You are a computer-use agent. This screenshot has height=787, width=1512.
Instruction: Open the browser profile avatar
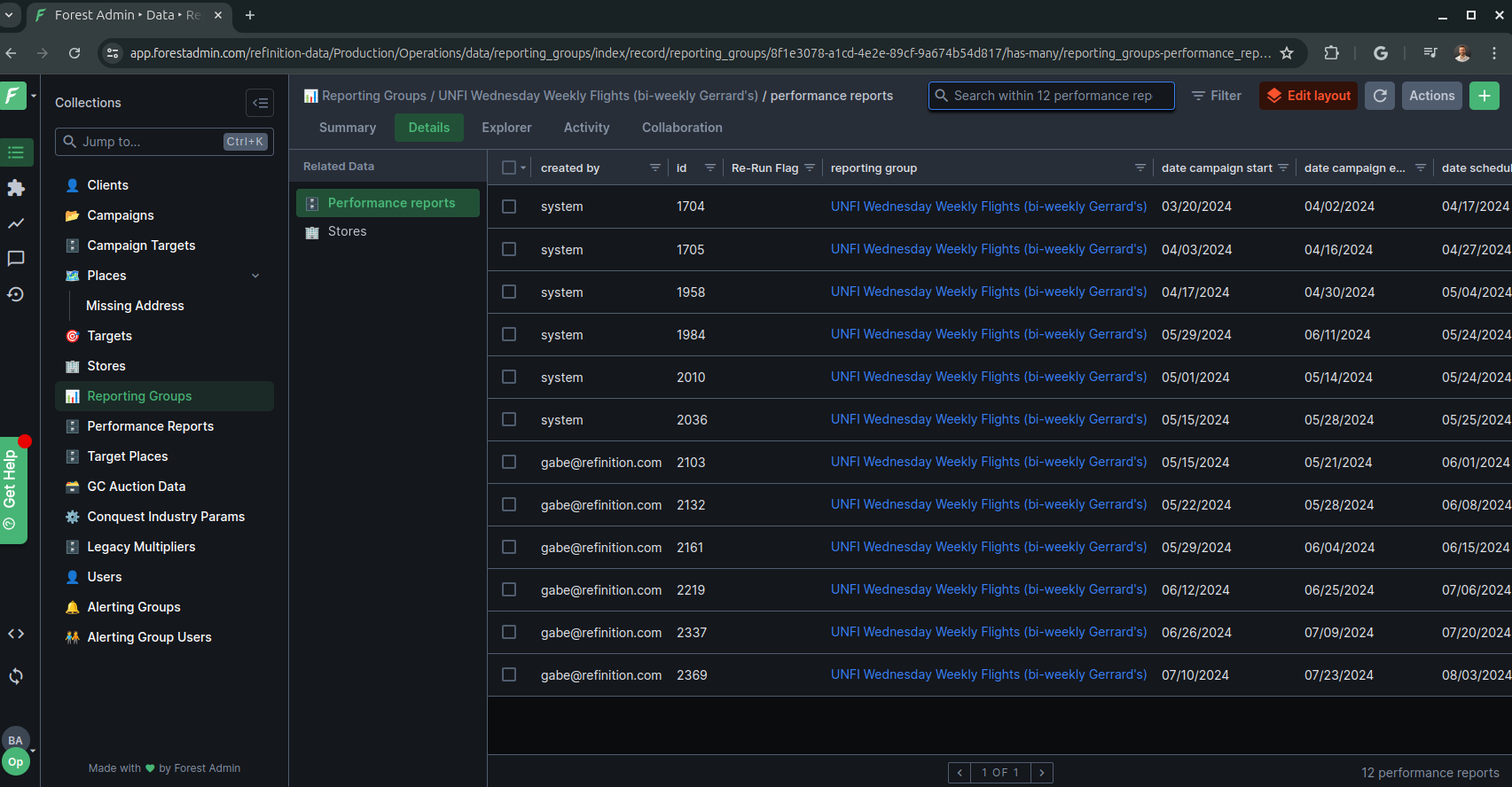point(1462,53)
